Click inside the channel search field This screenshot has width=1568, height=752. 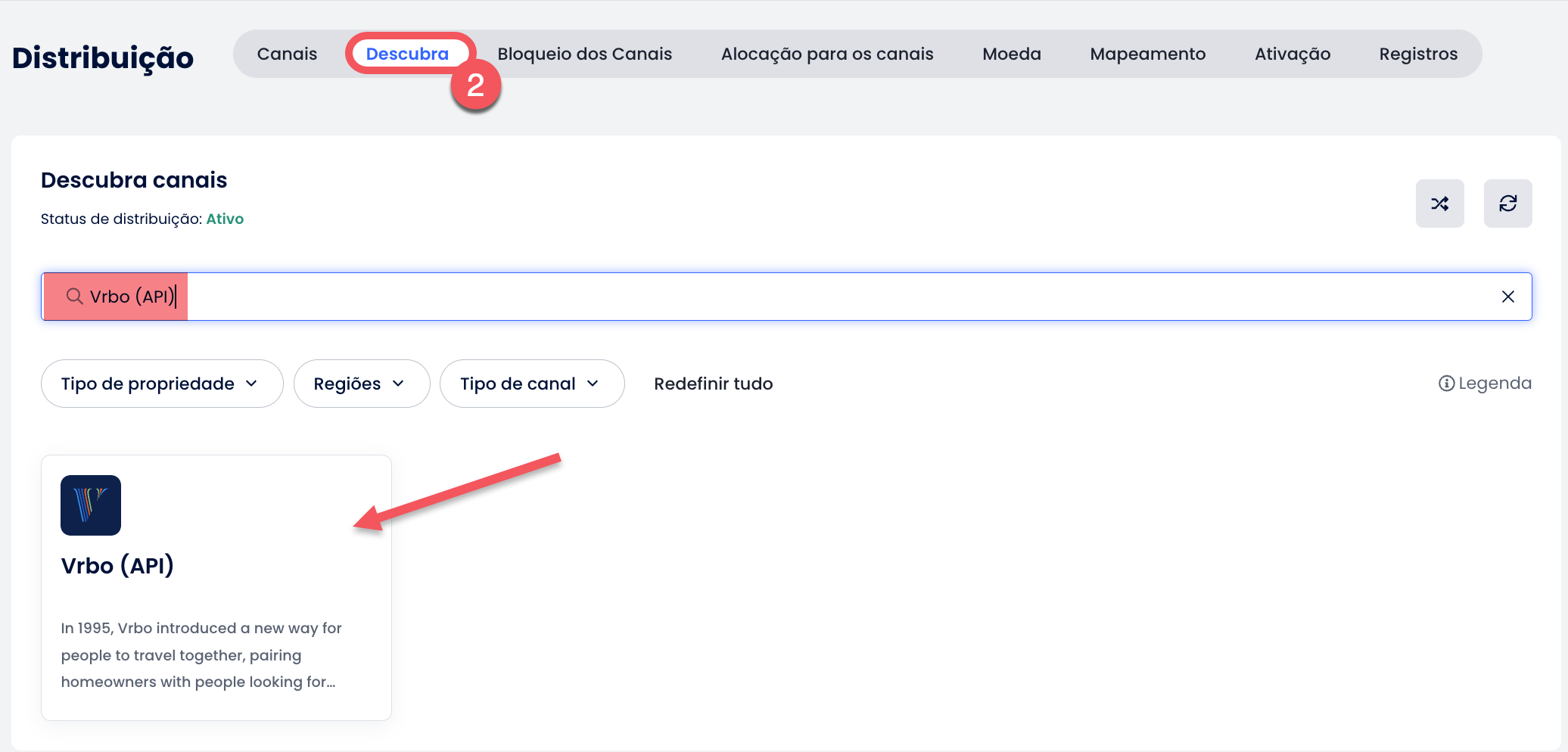786,297
